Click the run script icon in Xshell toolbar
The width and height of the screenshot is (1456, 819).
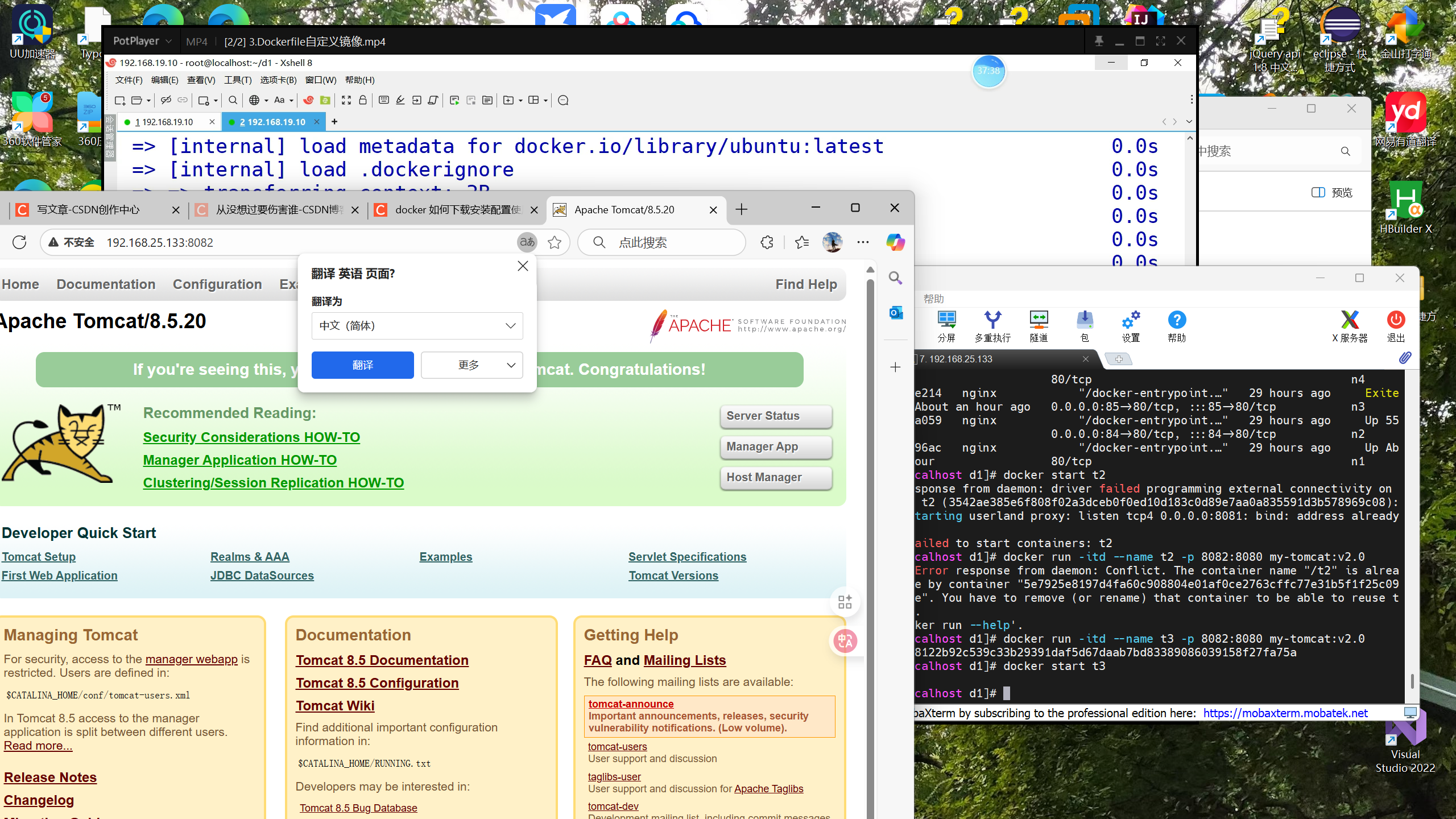pyautogui.click(x=454, y=100)
